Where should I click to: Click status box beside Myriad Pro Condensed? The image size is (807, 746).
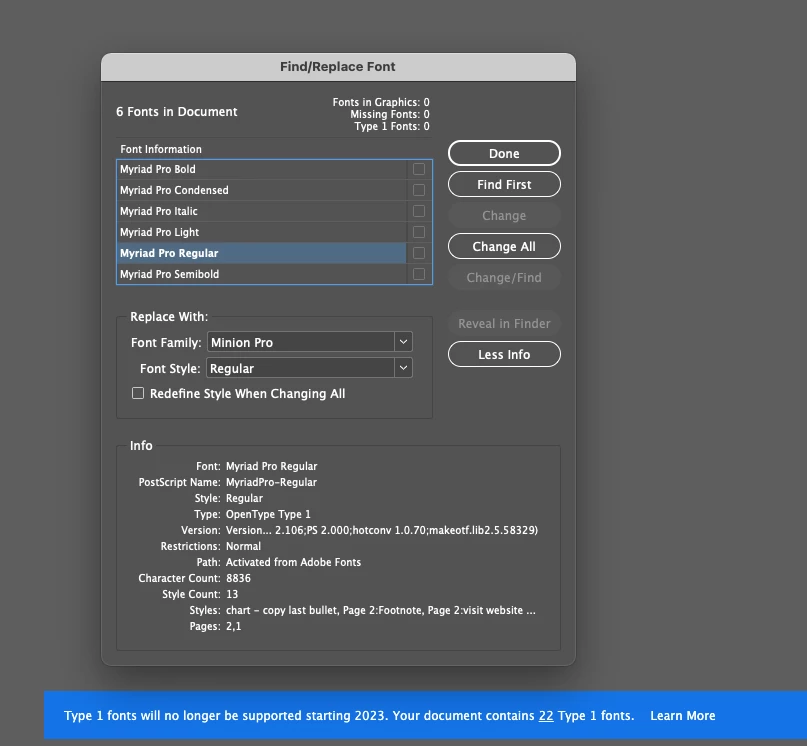click(419, 190)
